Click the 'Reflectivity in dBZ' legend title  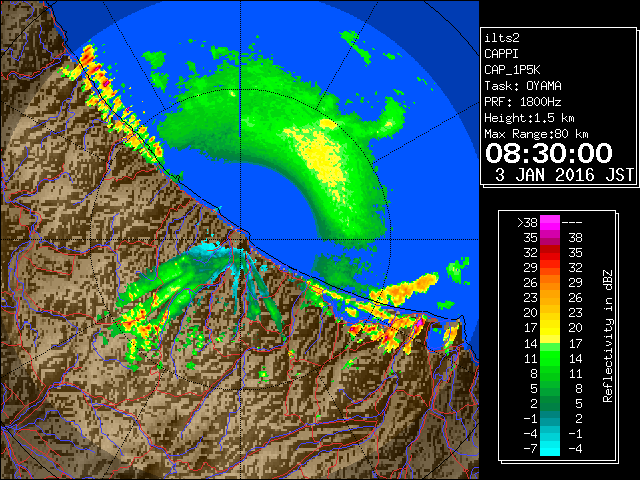[x=607, y=336]
